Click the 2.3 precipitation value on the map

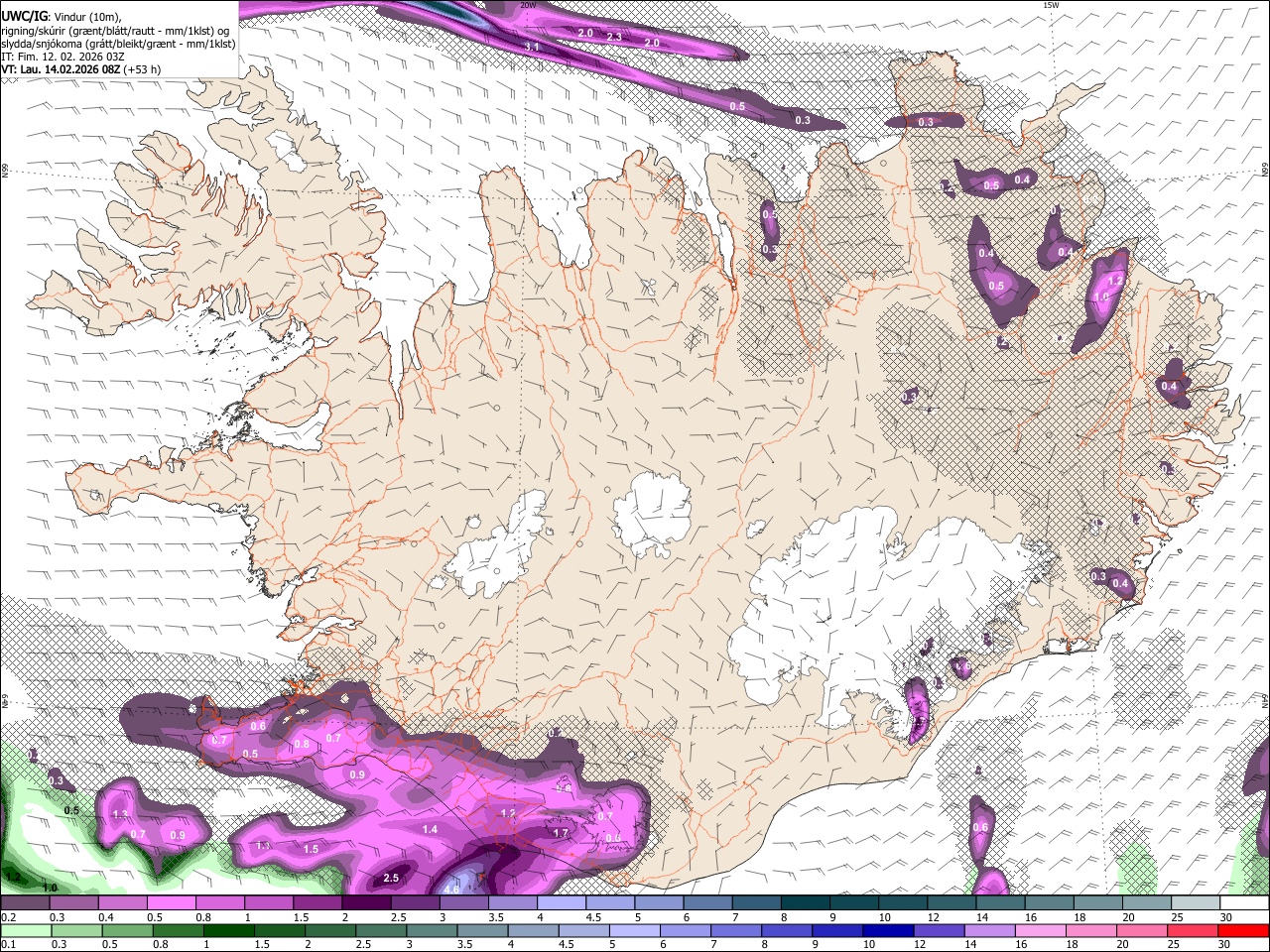(x=614, y=37)
